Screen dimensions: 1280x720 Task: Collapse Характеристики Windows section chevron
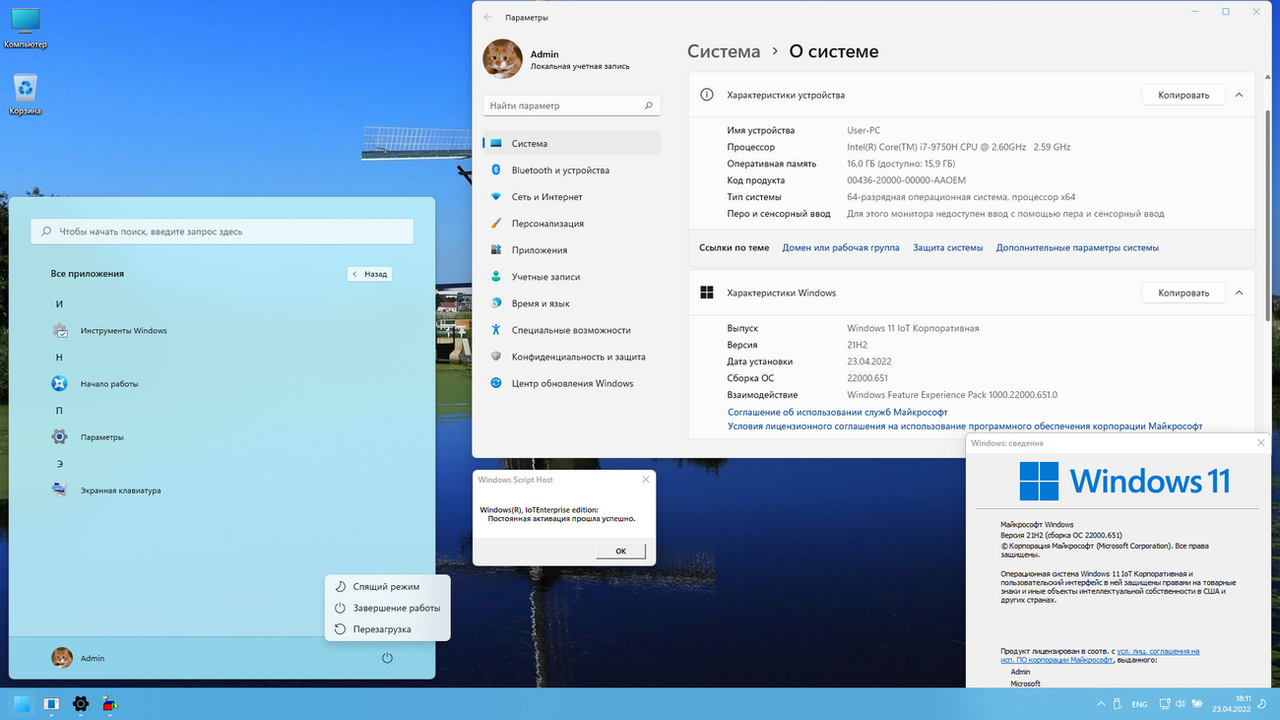click(1239, 293)
